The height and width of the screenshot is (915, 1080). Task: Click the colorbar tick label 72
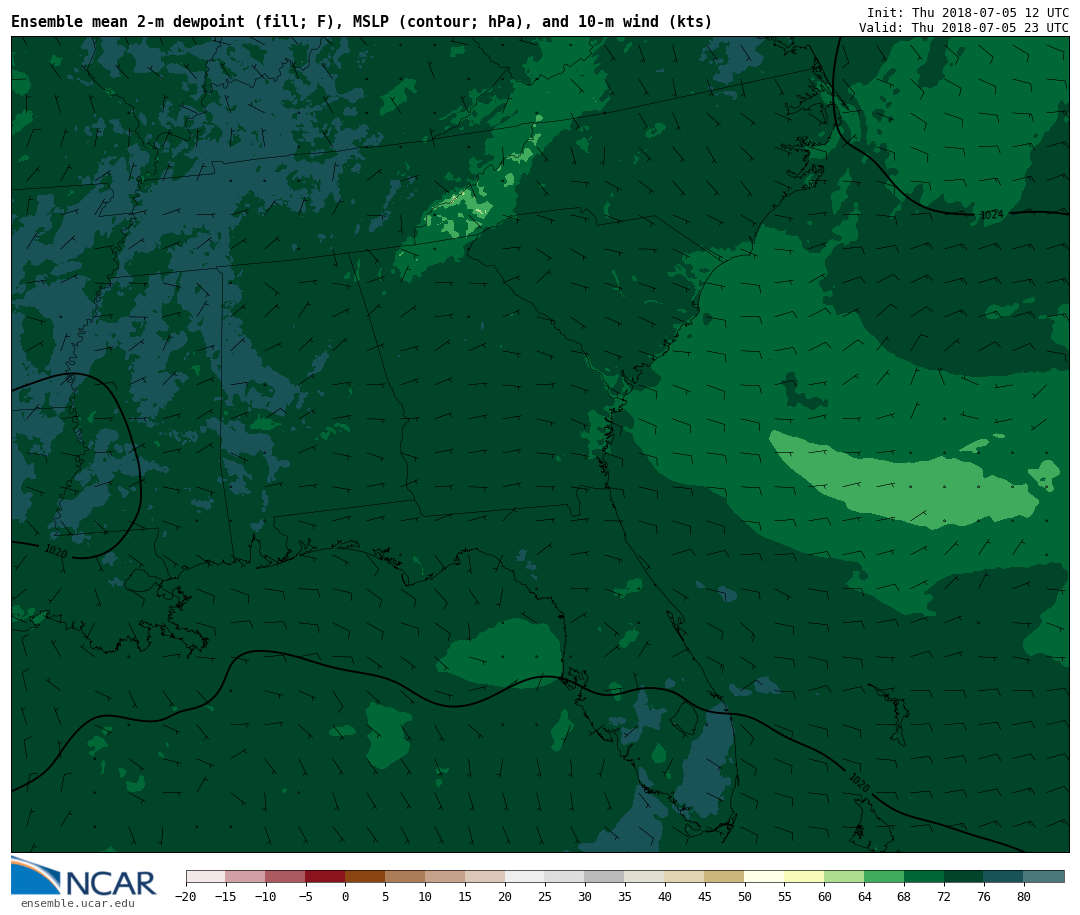pos(945,896)
